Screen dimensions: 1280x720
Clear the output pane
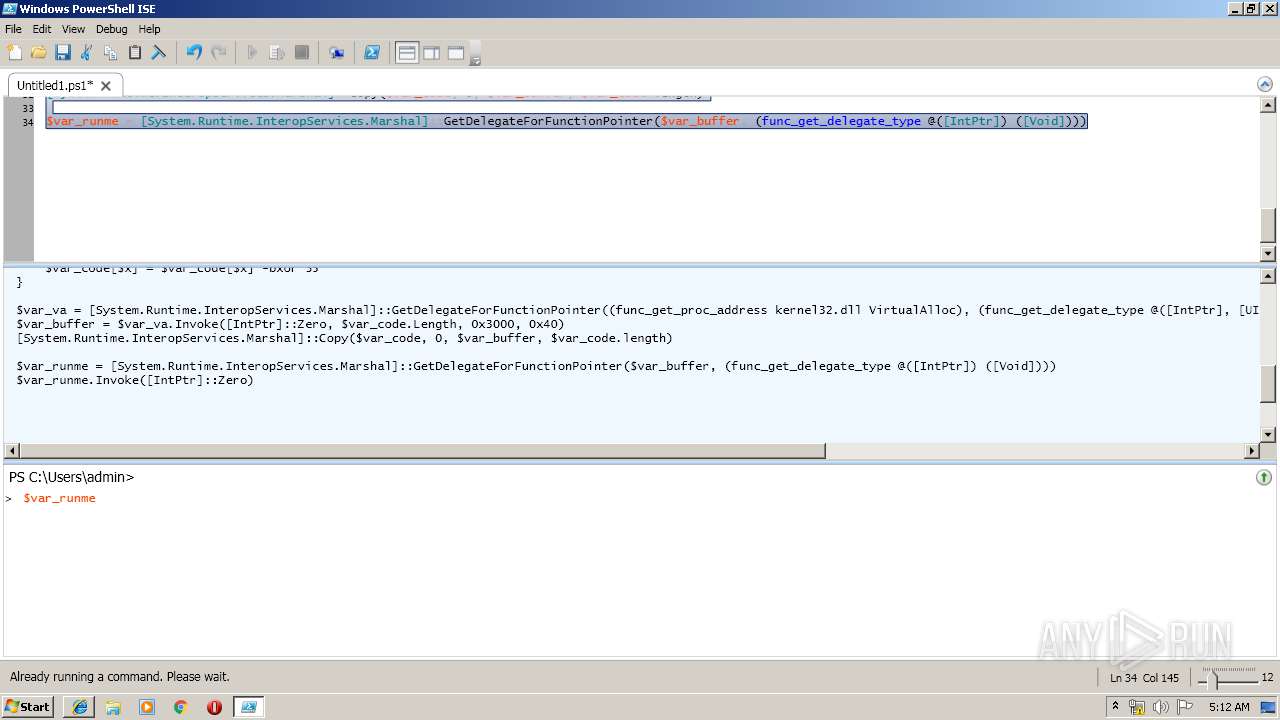[x=158, y=52]
